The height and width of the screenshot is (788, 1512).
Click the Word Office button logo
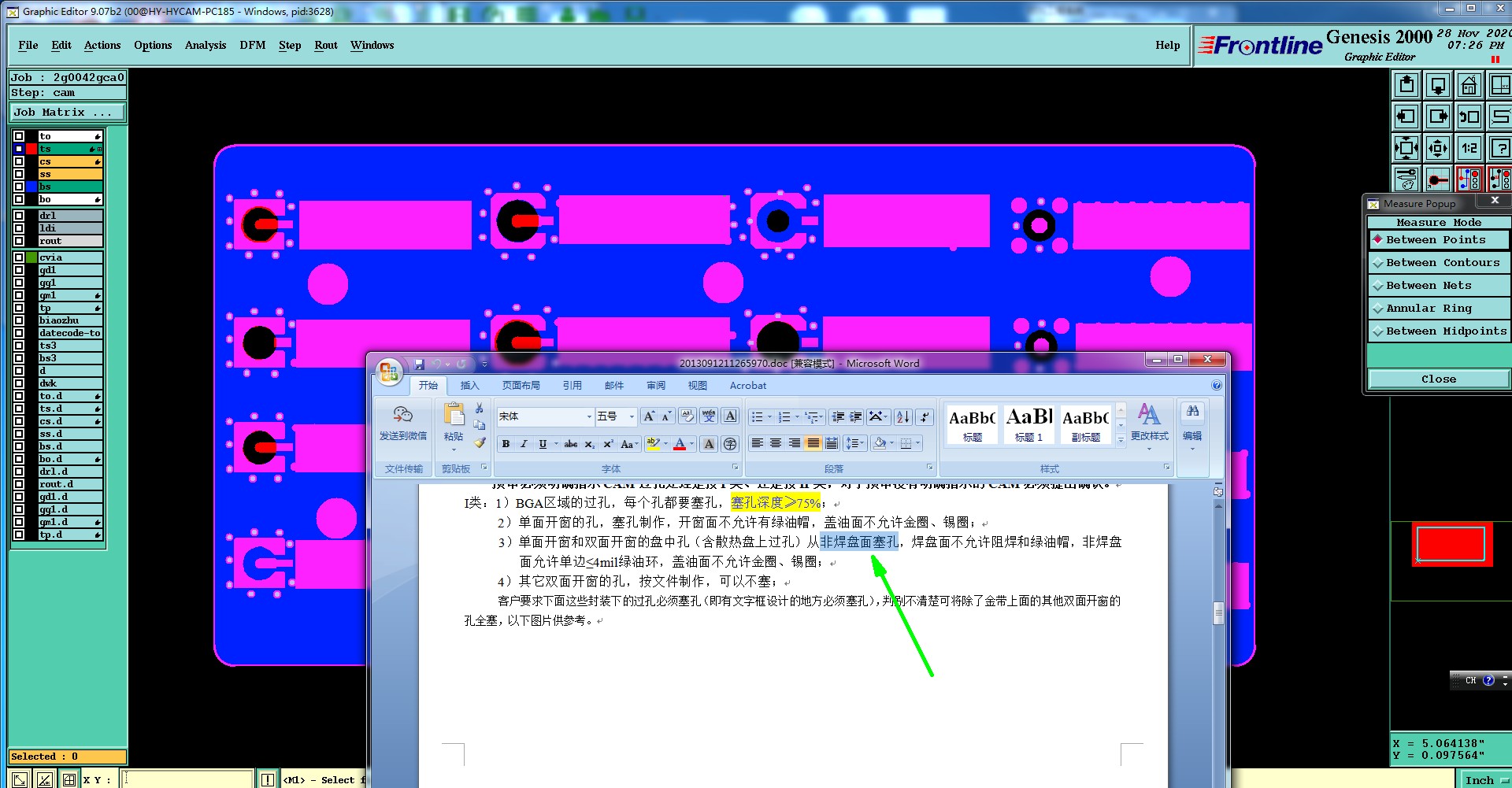point(388,372)
